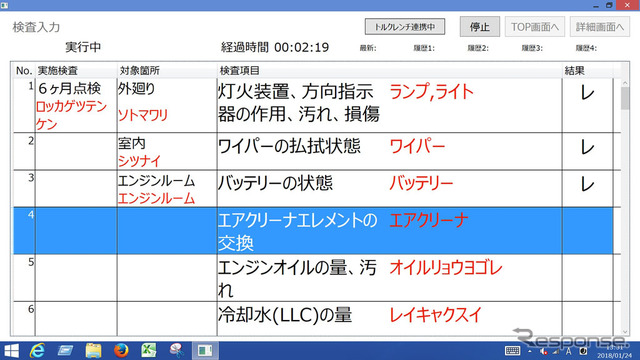Open File Explorer folder icon in taskbar
The width and height of the screenshot is (640, 360).
93,351
